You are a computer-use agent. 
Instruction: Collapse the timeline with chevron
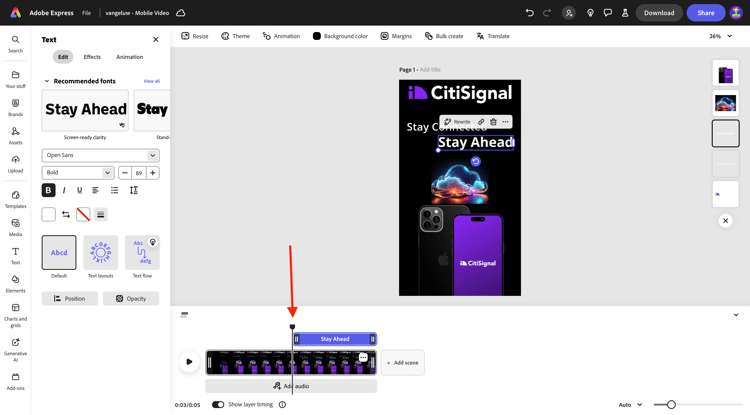[x=736, y=315]
